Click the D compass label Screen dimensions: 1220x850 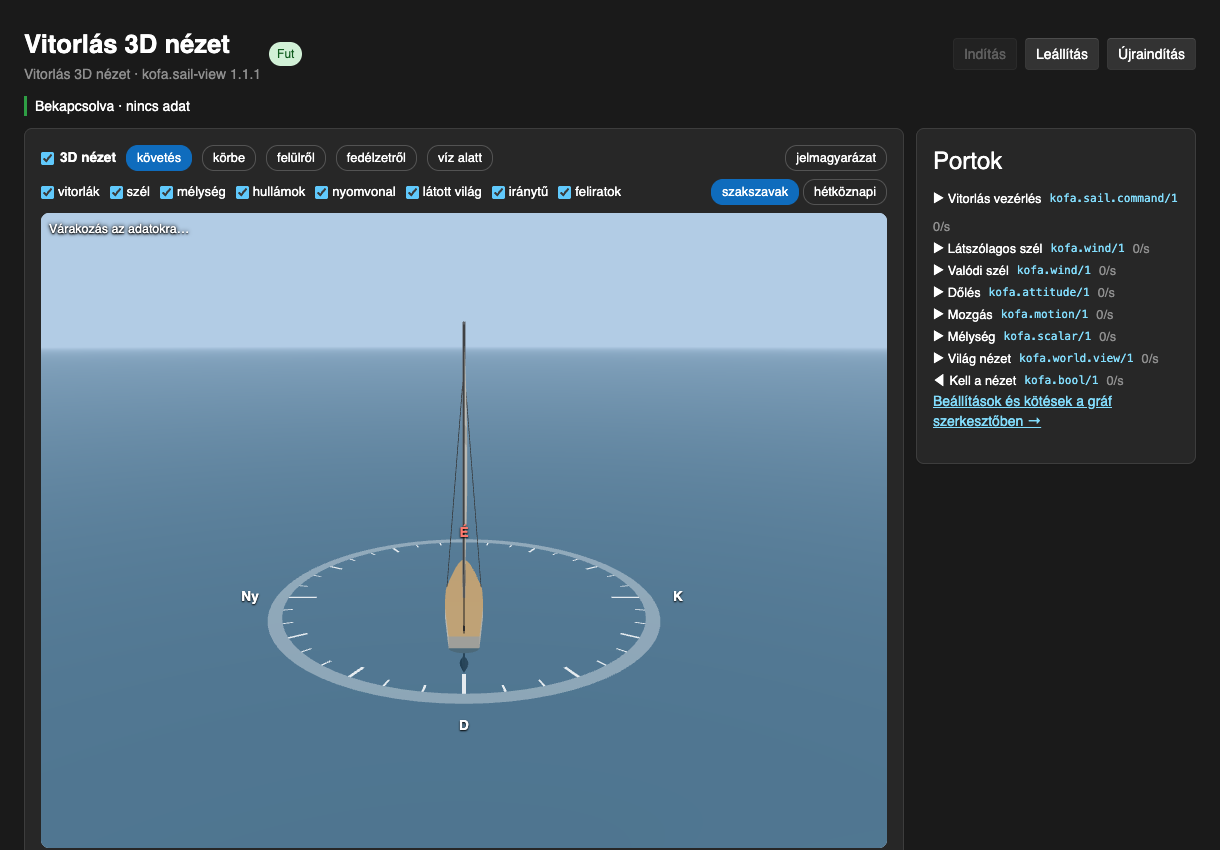point(464,725)
